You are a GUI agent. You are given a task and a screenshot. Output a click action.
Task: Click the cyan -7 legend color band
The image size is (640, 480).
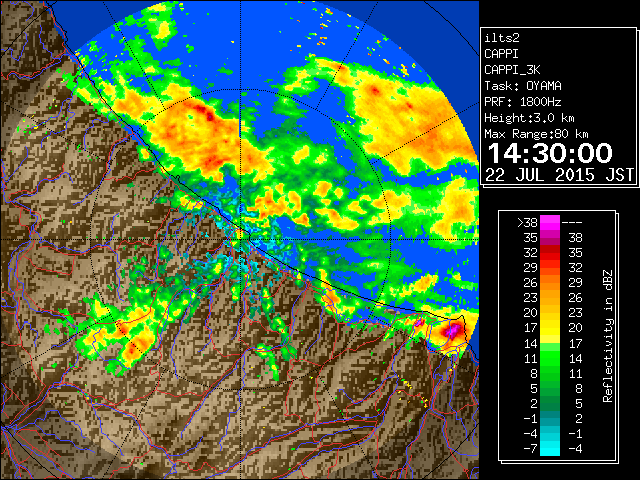(x=550, y=448)
